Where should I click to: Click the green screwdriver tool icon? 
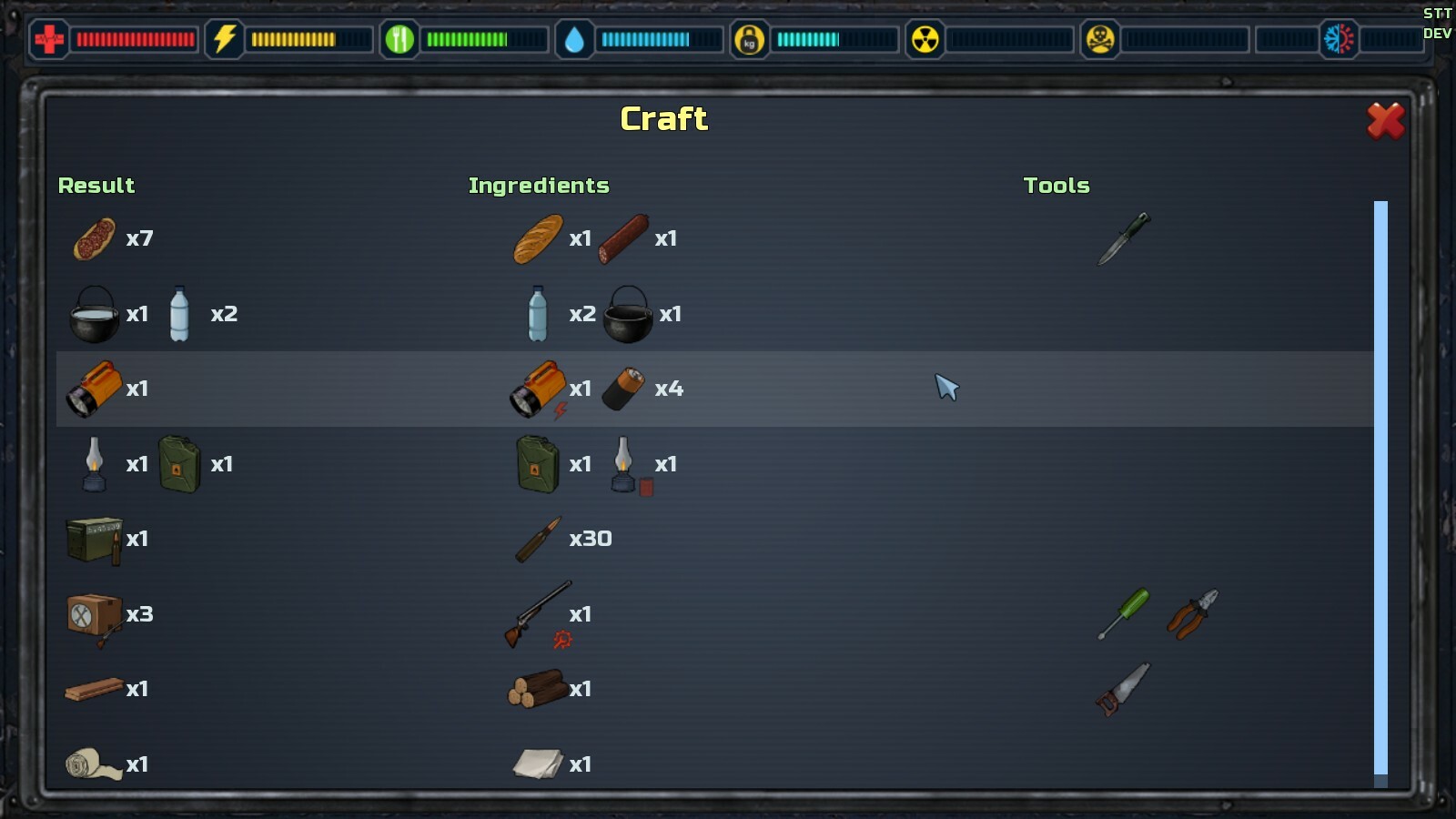point(1124,614)
